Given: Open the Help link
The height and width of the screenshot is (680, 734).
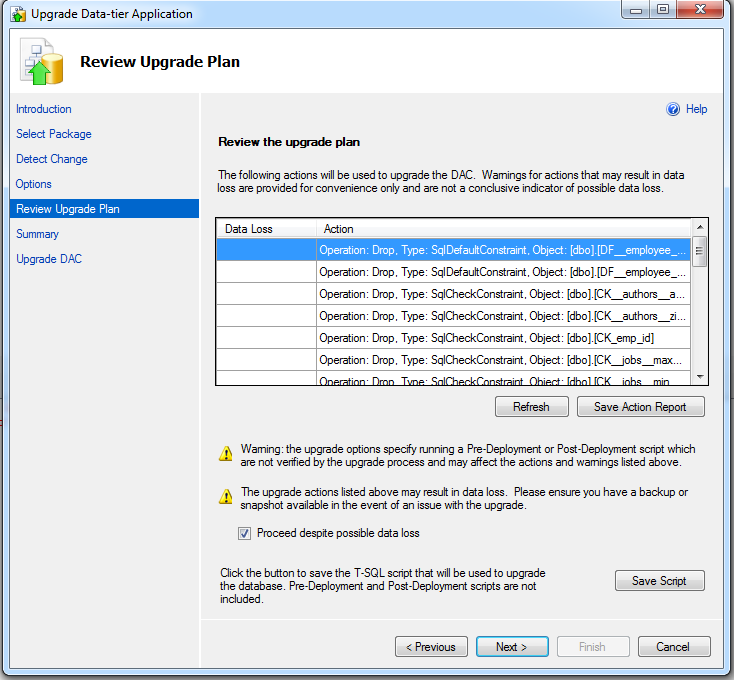Looking at the screenshot, I should [696, 109].
